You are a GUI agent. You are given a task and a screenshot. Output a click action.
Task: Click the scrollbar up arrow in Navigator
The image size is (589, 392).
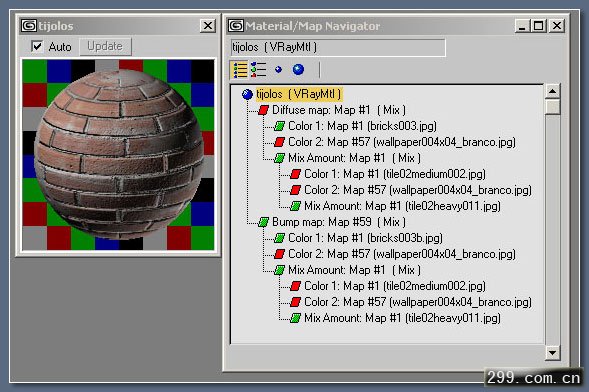click(x=553, y=91)
